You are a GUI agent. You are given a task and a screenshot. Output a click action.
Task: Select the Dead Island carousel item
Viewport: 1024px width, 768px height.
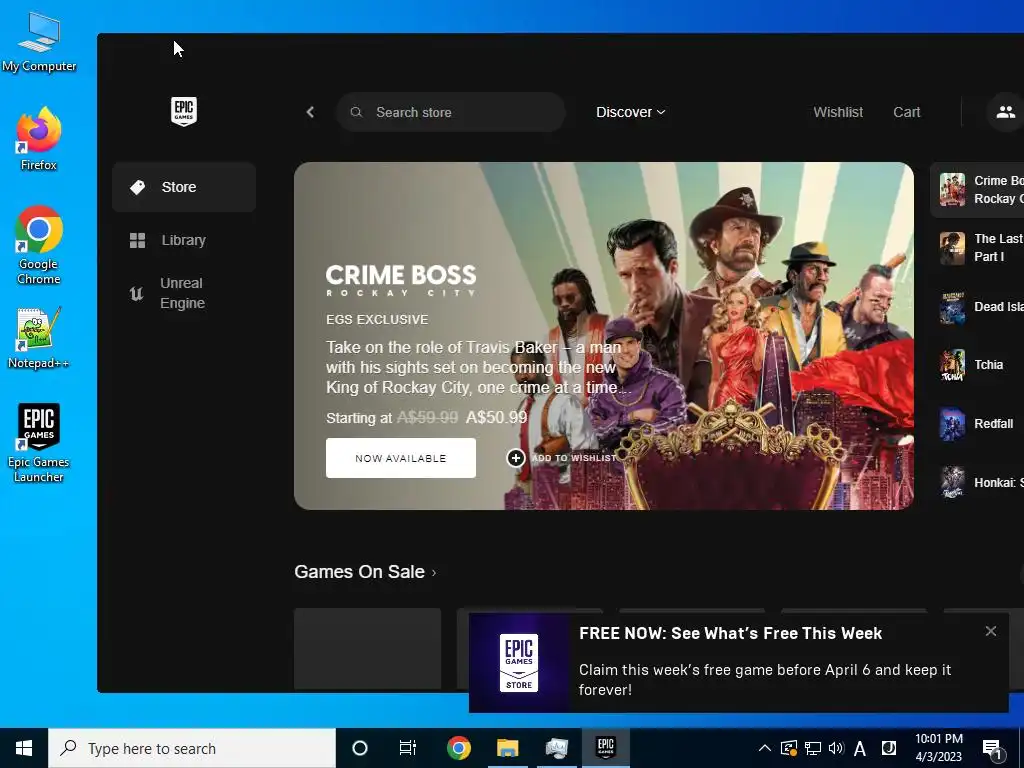coord(979,307)
